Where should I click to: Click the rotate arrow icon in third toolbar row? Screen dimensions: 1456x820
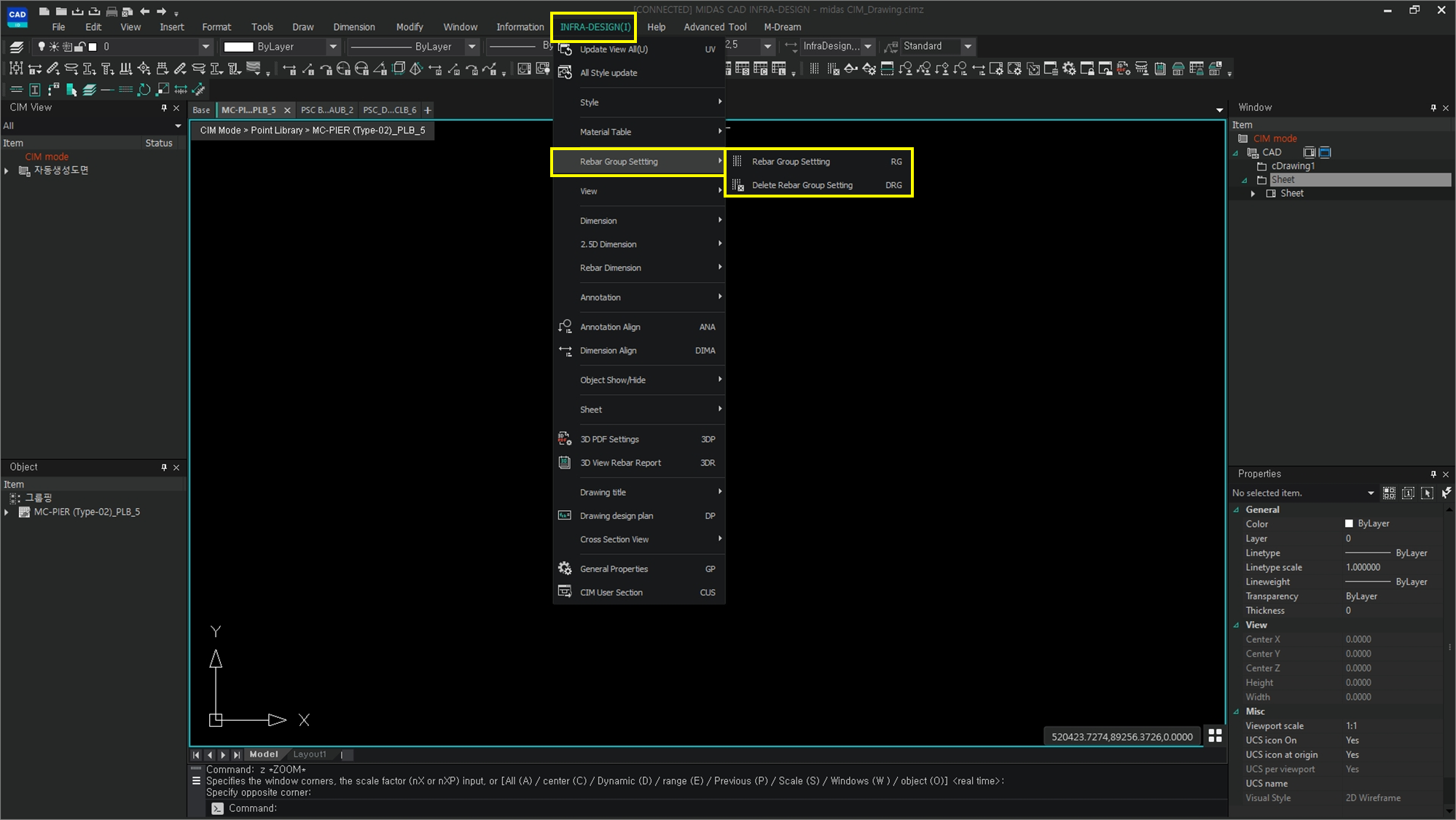click(x=144, y=90)
